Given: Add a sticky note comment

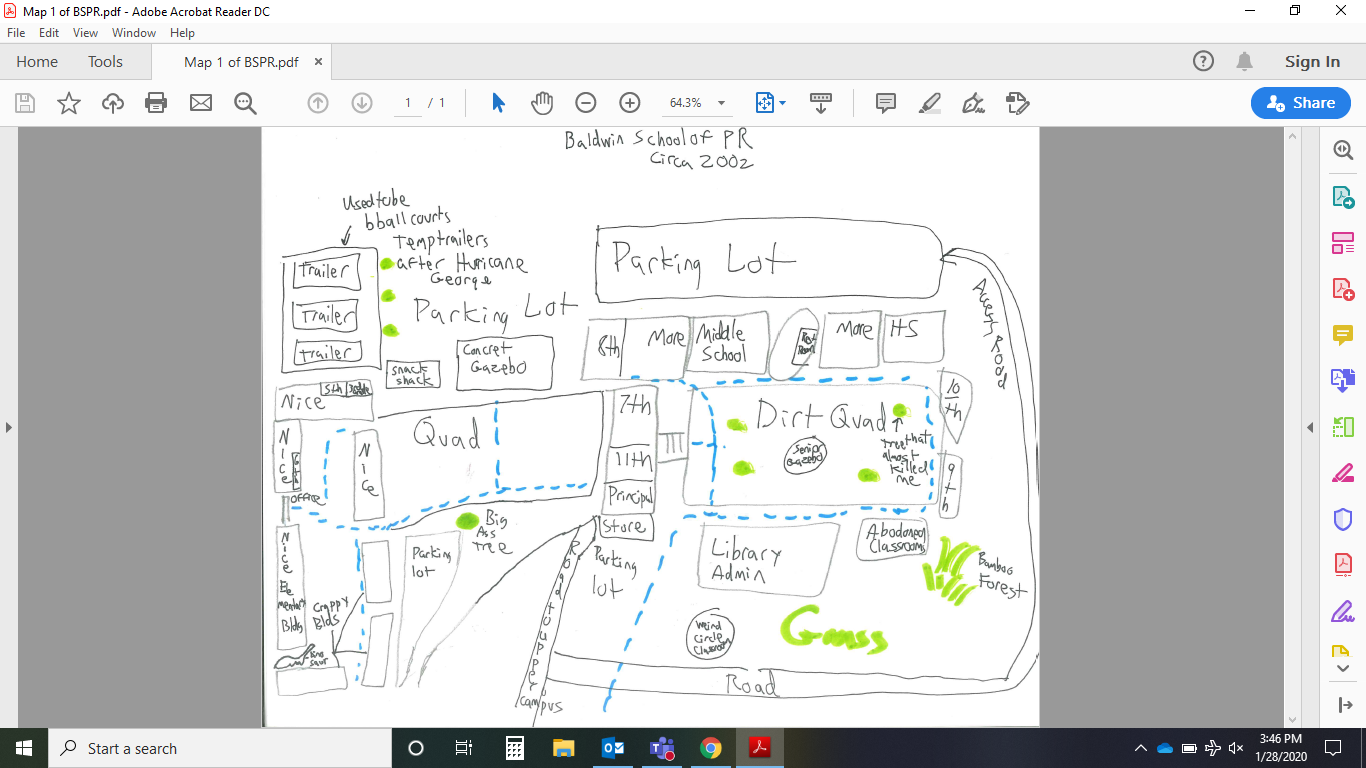Looking at the screenshot, I should 885,103.
